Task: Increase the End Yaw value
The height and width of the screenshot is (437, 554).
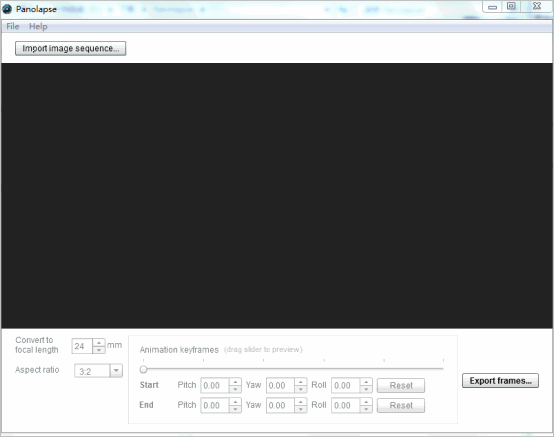Action: pyautogui.click(x=301, y=402)
